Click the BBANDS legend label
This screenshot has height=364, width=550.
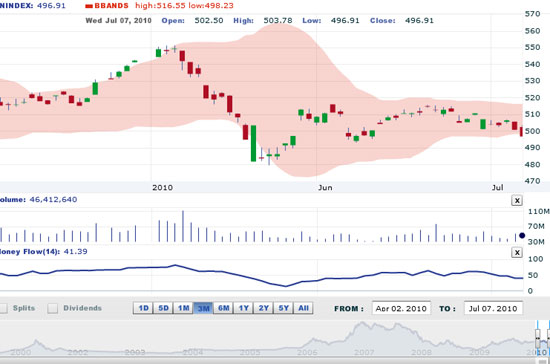[x=111, y=6]
